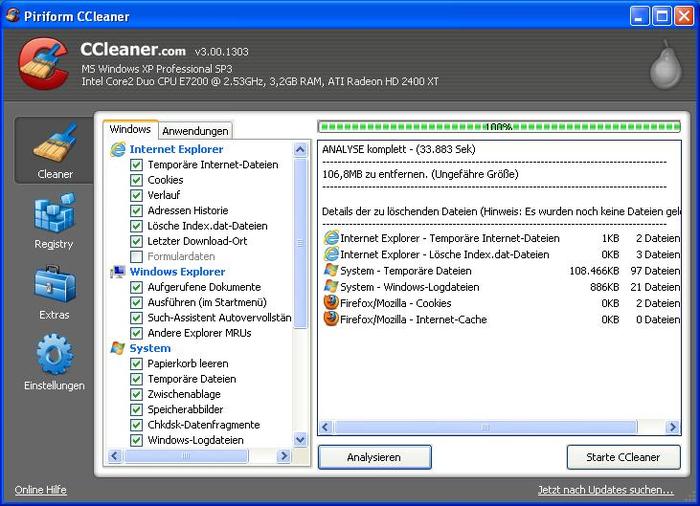
Task: Click the Firefox icon beside Firefox/Mozilla - Cookies
Action: [331, 302]
